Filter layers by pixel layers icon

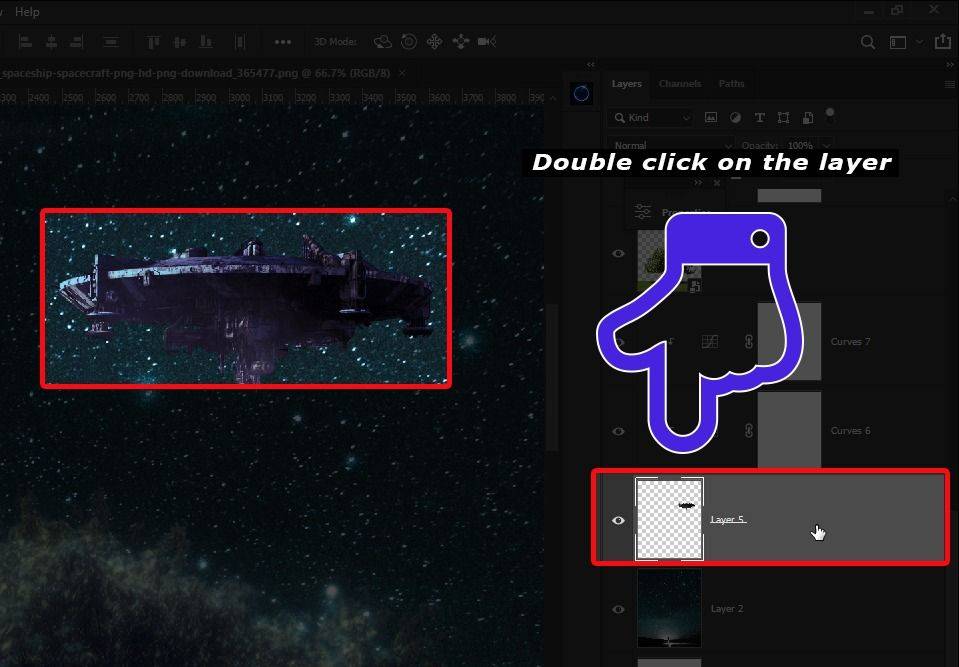click(x=711, y=117)
